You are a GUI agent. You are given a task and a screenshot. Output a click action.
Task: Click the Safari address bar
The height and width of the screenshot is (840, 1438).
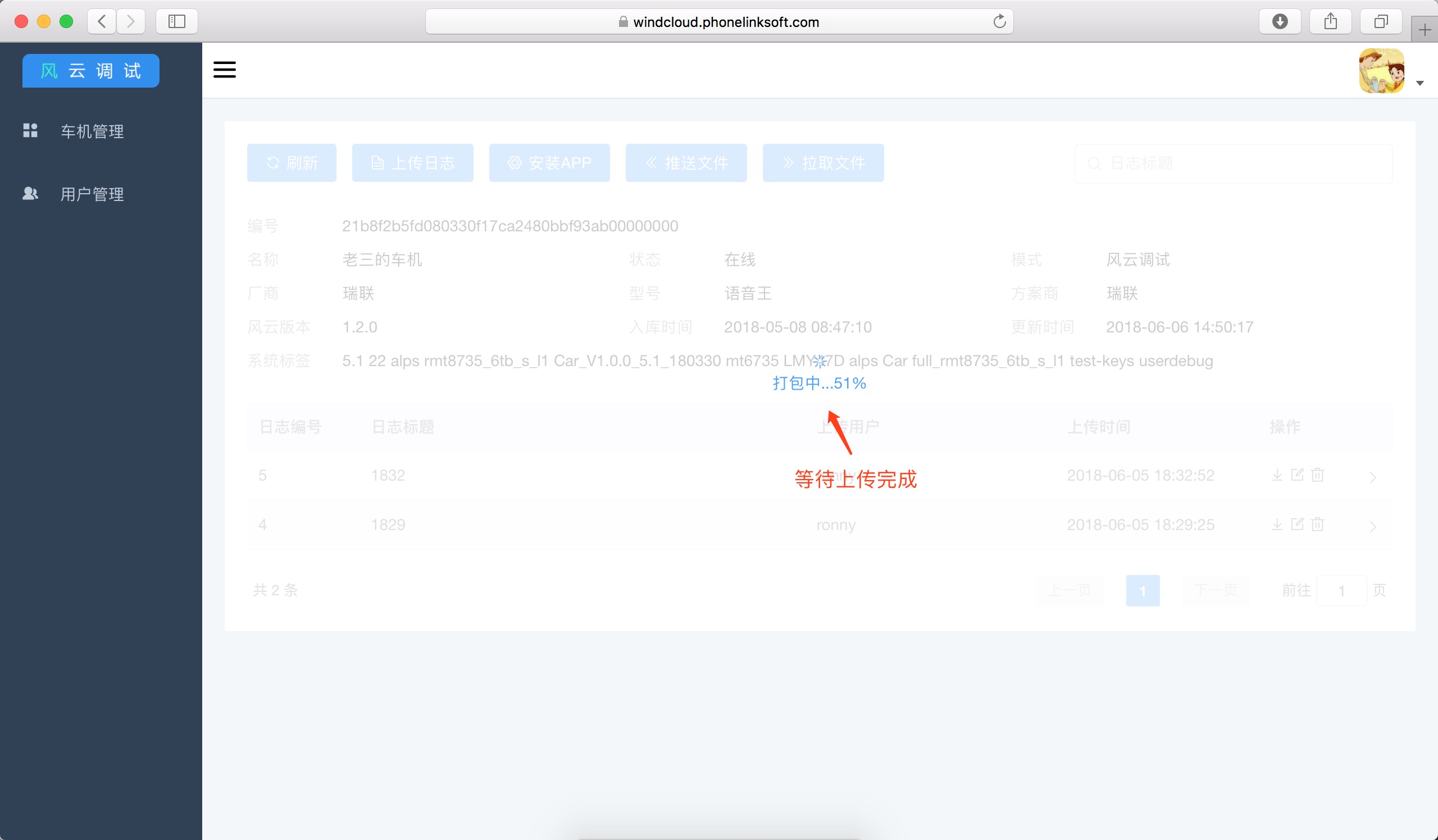coord(719,22)
